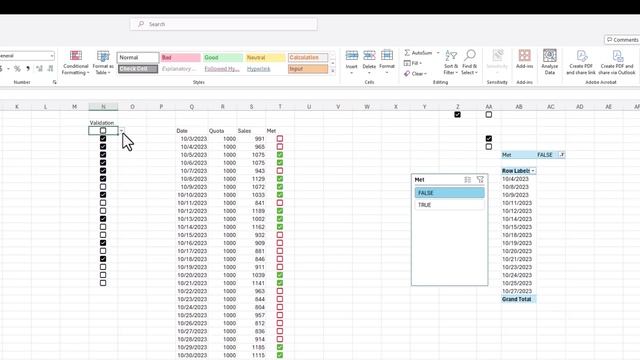640x360 pixels.
Task: Click sales value 1189
Action: coord(258,211)
